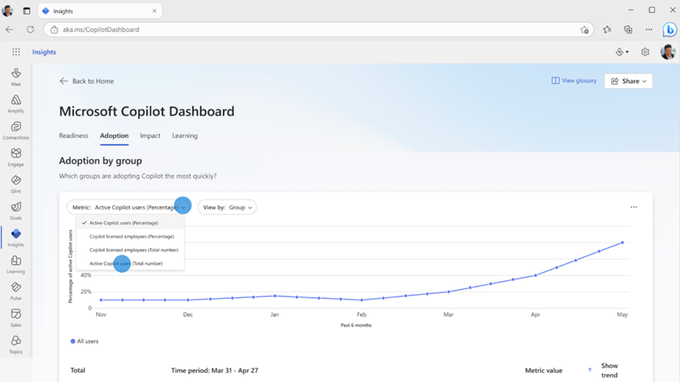
Task: Toggle the All users legend item
Action: (x=85, y=341)
